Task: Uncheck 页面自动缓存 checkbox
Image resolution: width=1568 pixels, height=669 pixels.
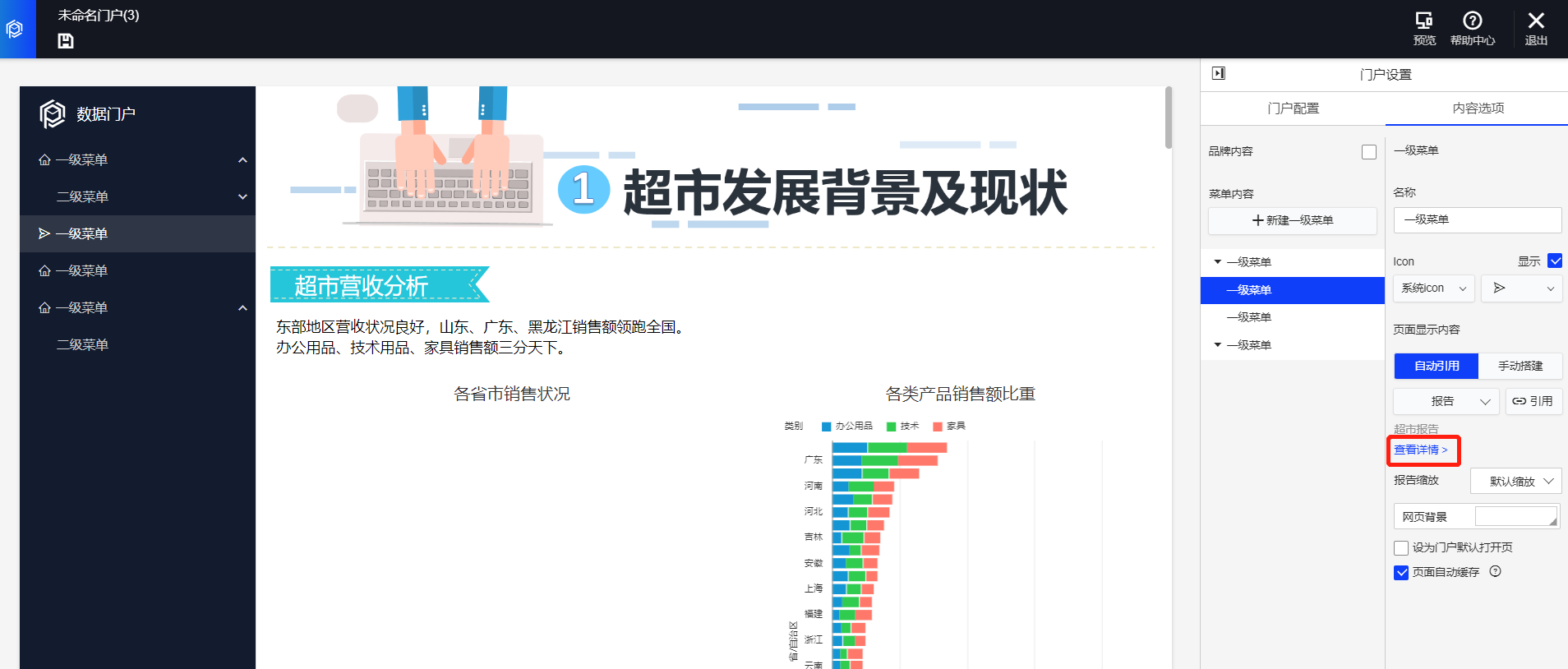Action: click(x=1401, y=572)
